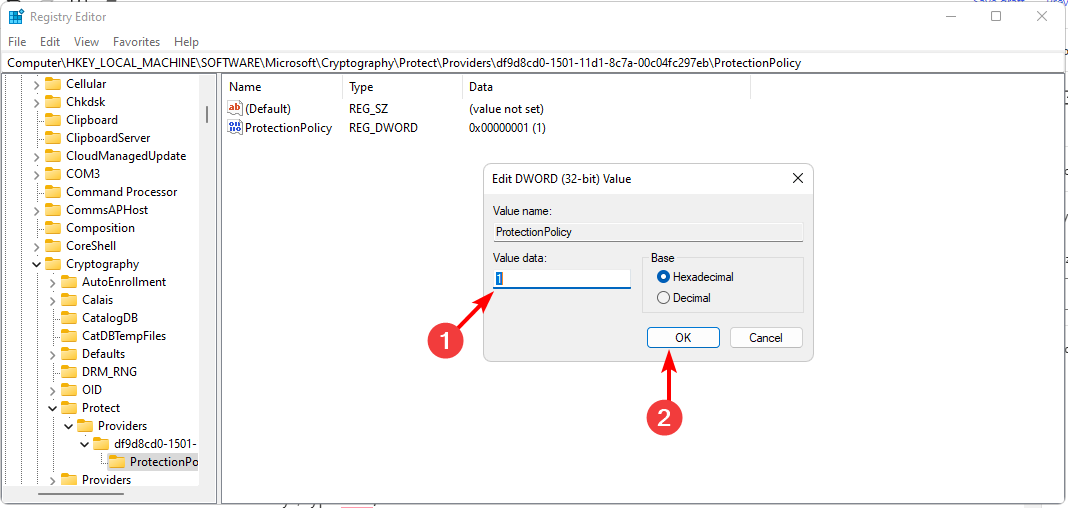1068x508 pixels.
Task: Click the Name column header
Action: pyautogui.click(x=283, y=87)
